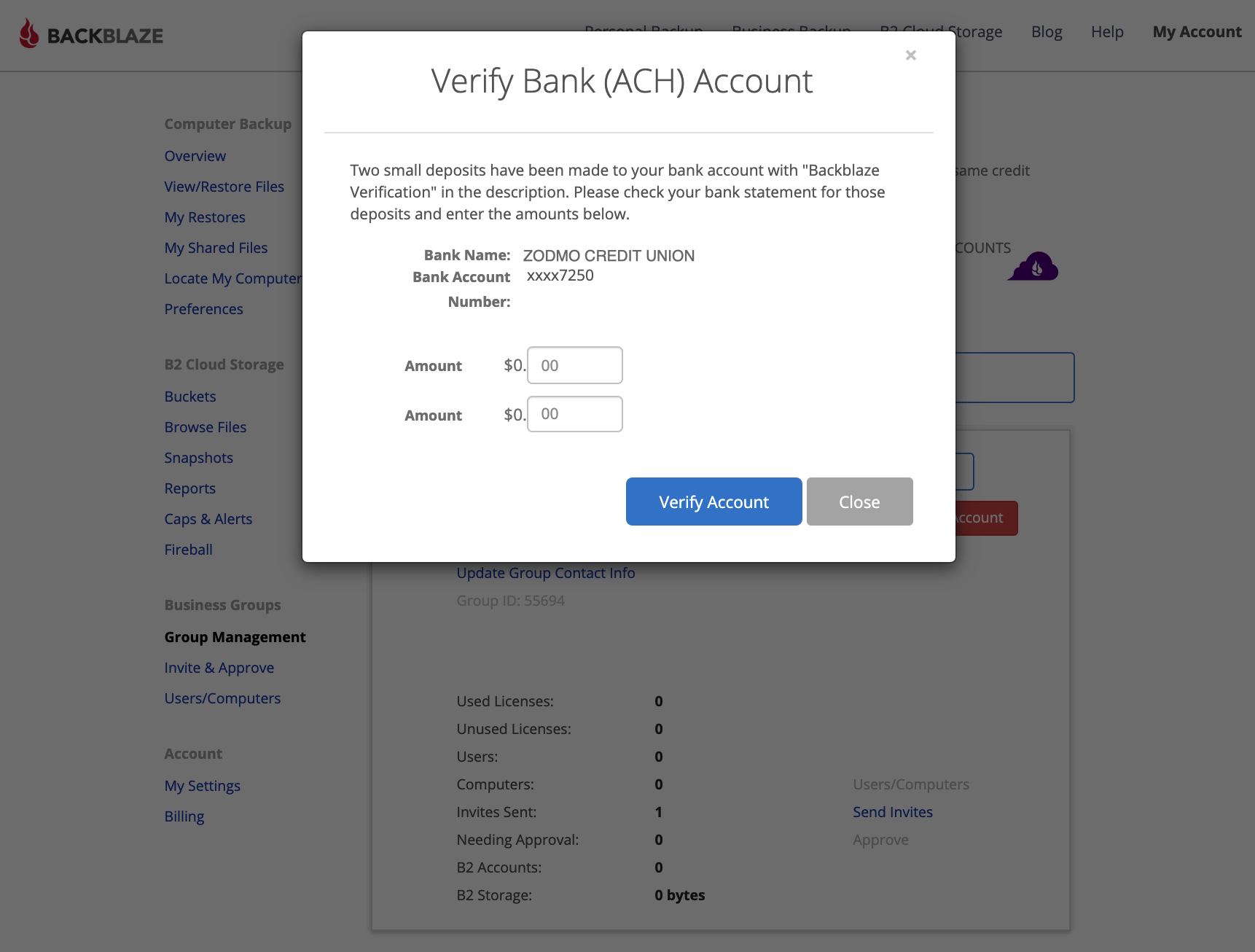The height and width of the screenshot is (952, 1255).
Task: Open the Snapshots sidebar link
Action: (199, 458)
